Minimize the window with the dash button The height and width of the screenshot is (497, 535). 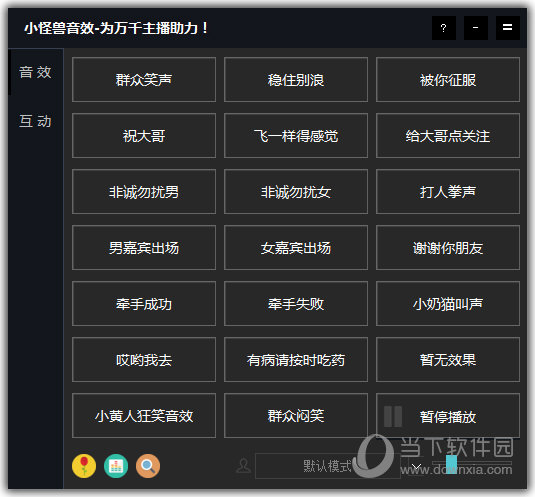click(x=476, y=28)
